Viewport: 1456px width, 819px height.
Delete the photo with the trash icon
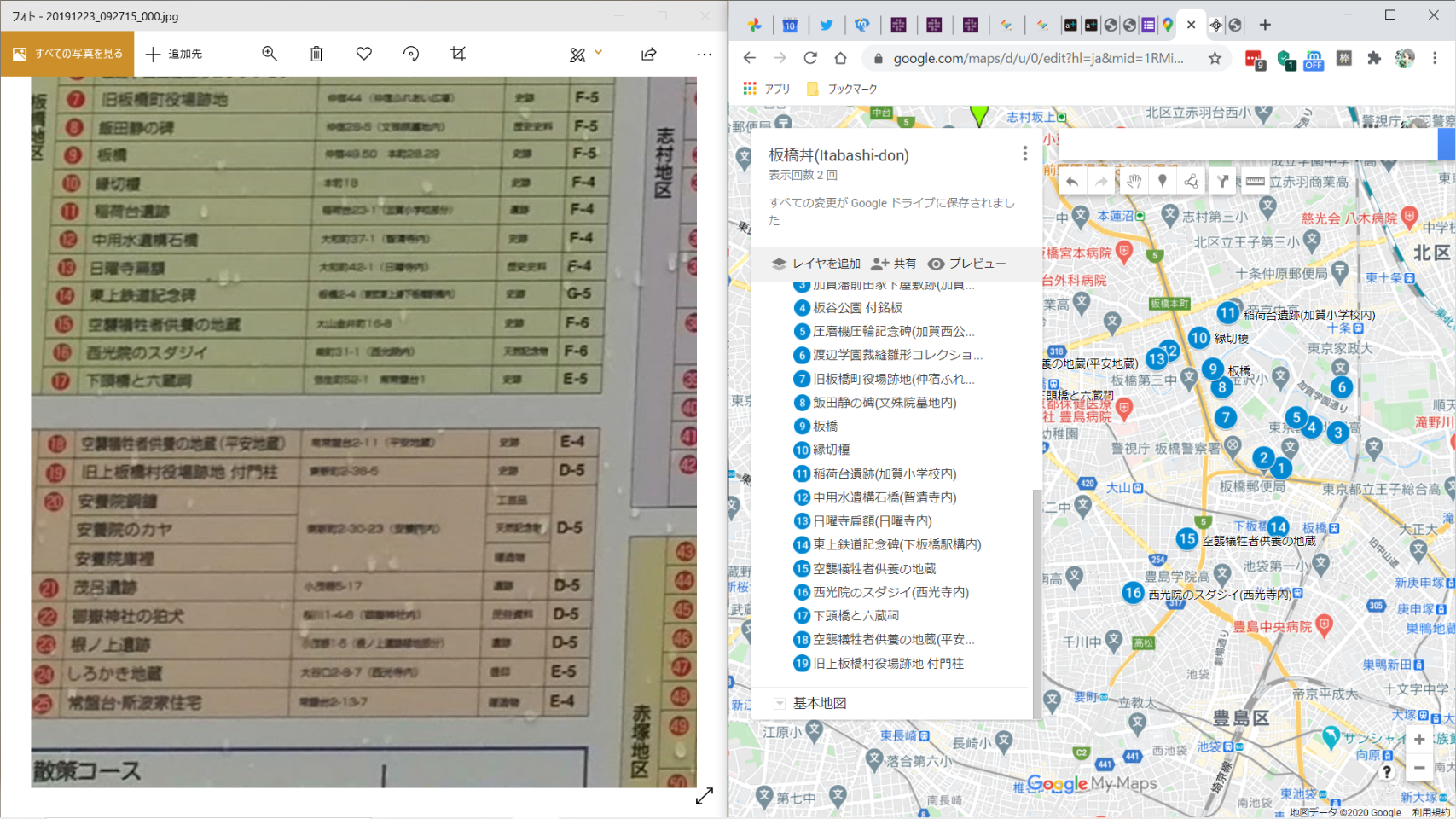click(x=316, y=54)
